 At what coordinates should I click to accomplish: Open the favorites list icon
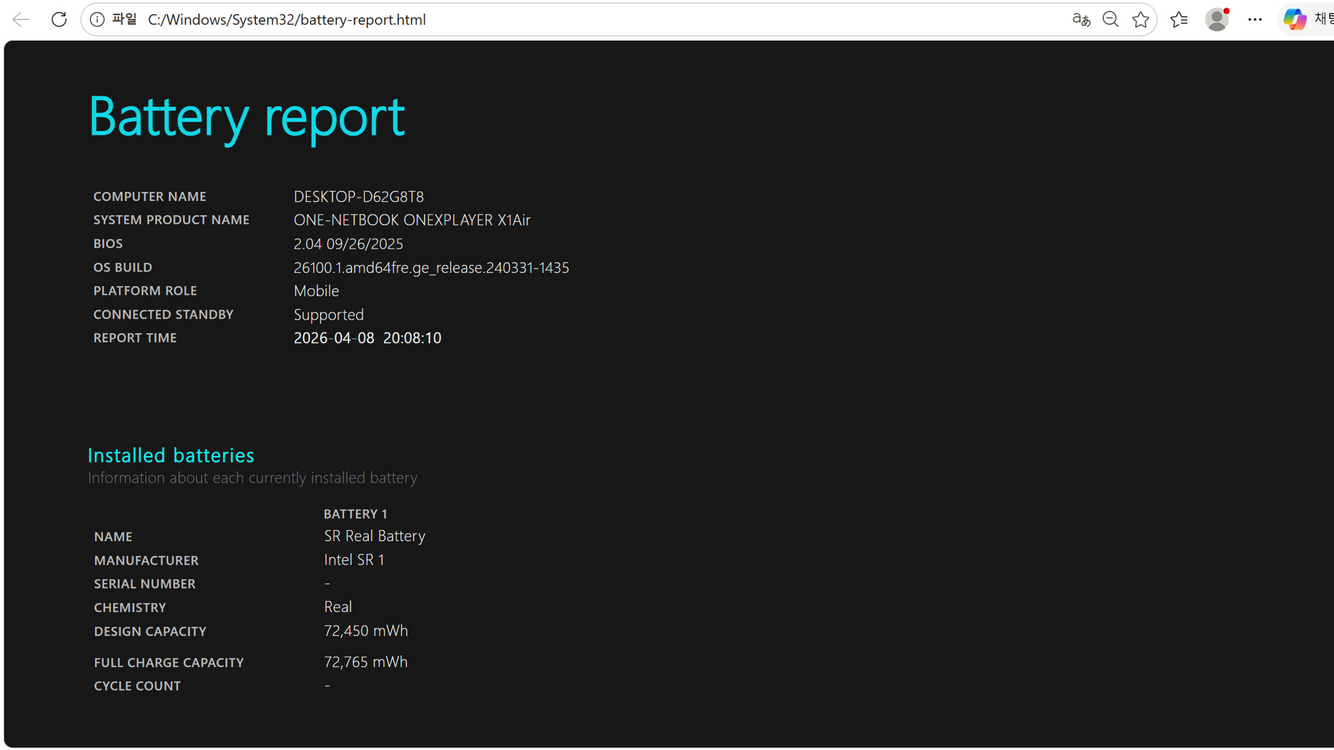tap(1180, 19)
